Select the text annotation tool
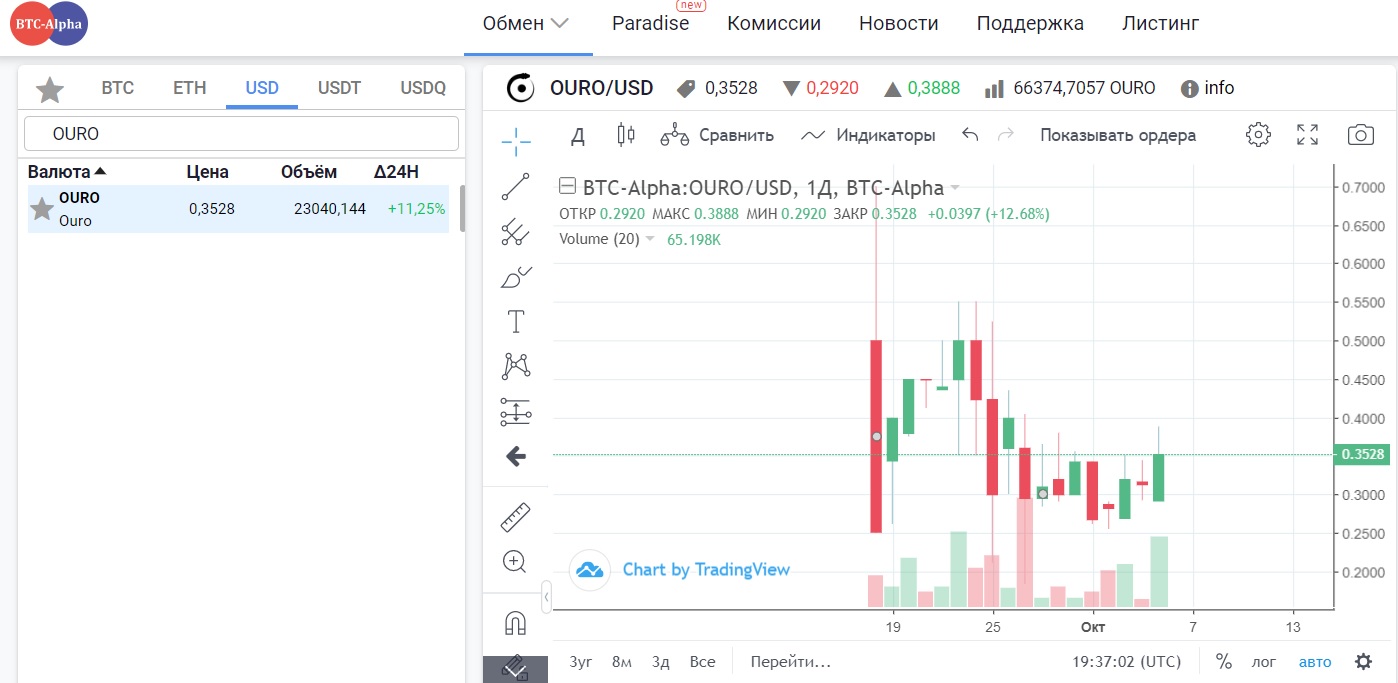 click(515, 322)
